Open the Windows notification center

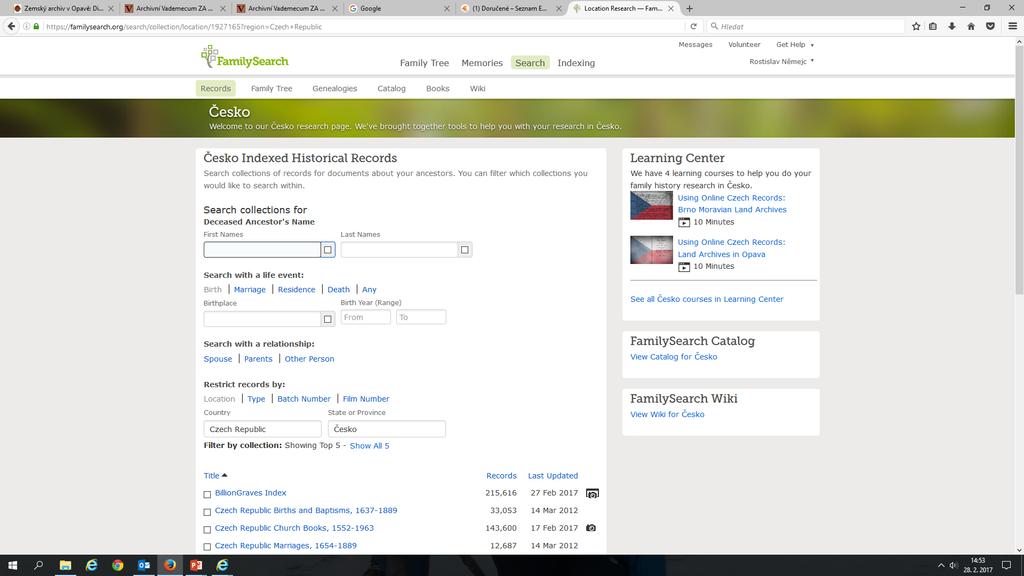(1006, 565)
